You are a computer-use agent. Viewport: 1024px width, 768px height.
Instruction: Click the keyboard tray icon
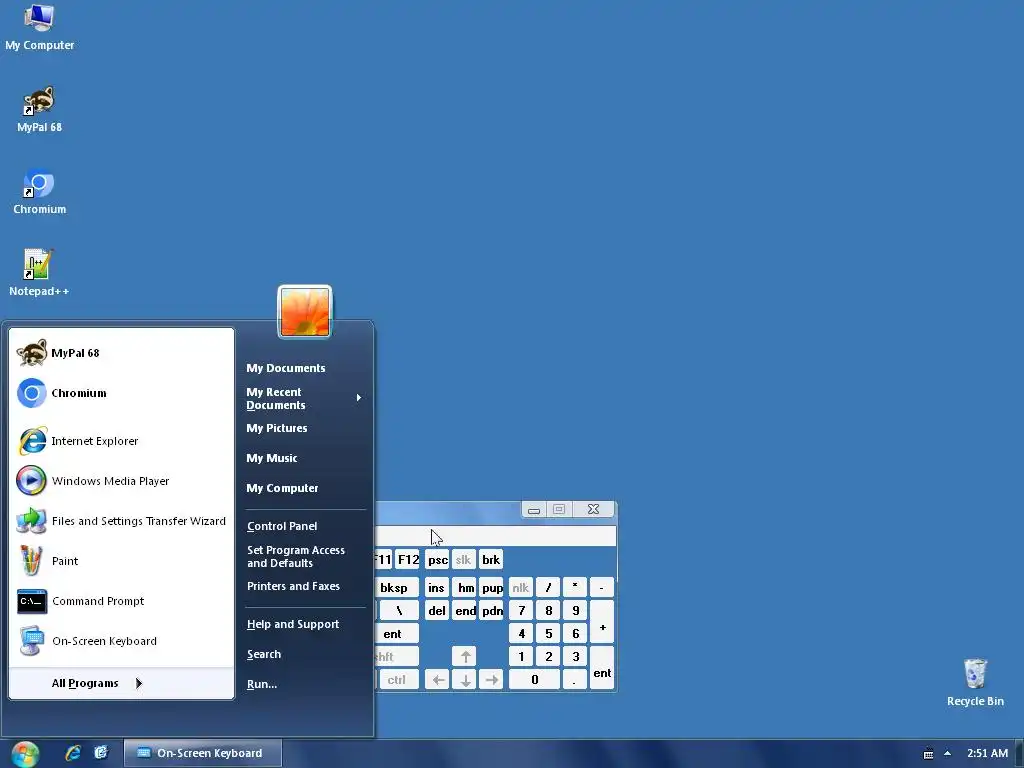click(928, 754)
